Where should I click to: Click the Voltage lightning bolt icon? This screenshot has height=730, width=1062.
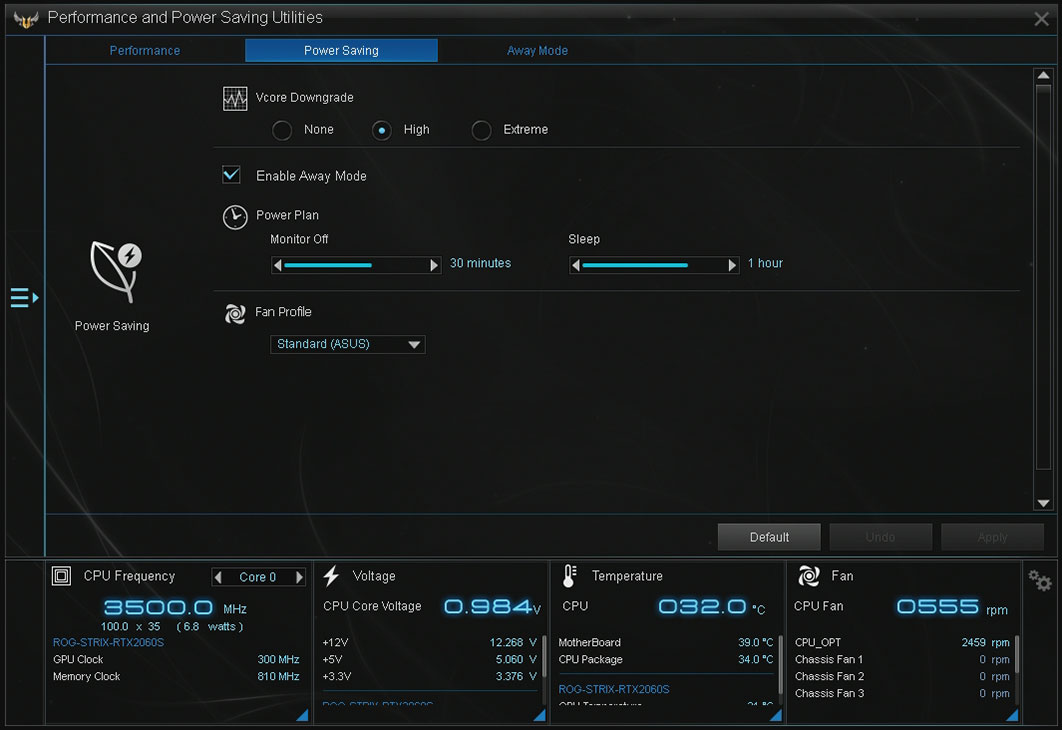pos(331,576)
